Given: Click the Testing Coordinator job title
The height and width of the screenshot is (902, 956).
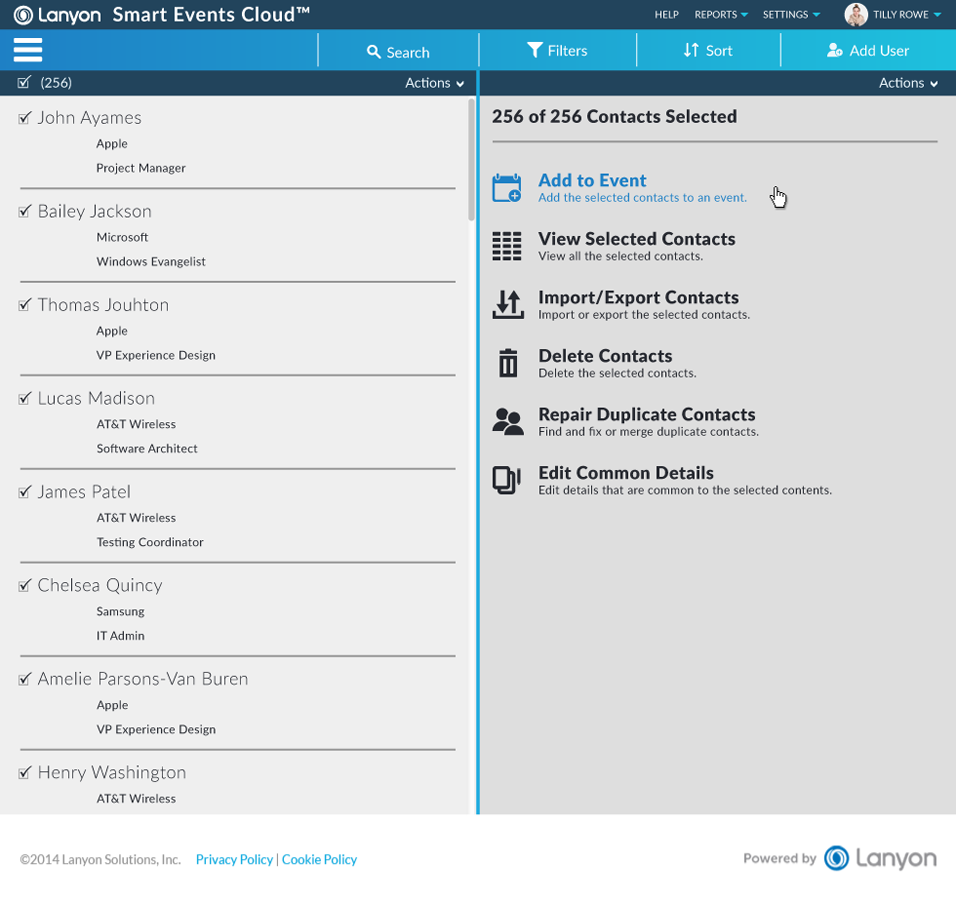Looking at the screenshot, I should pos(150,542).
